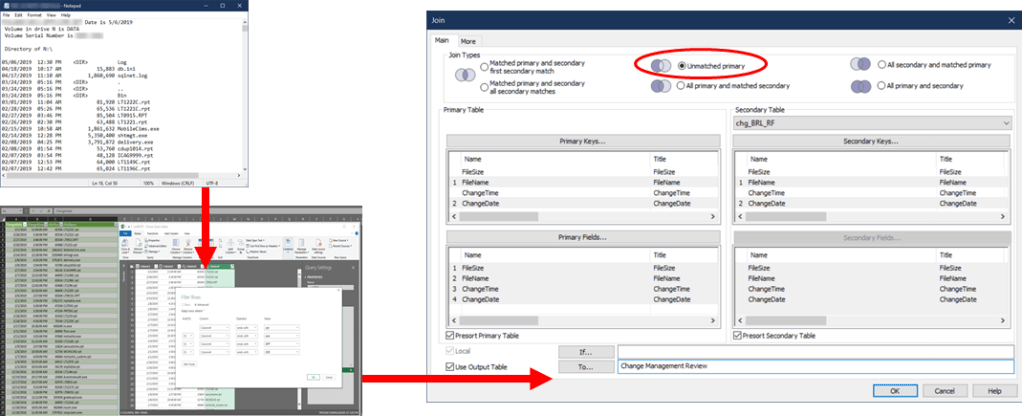Select FileSize row in Primary Fields list
This screenshot has width=1022, height=416.
(583, 268)
